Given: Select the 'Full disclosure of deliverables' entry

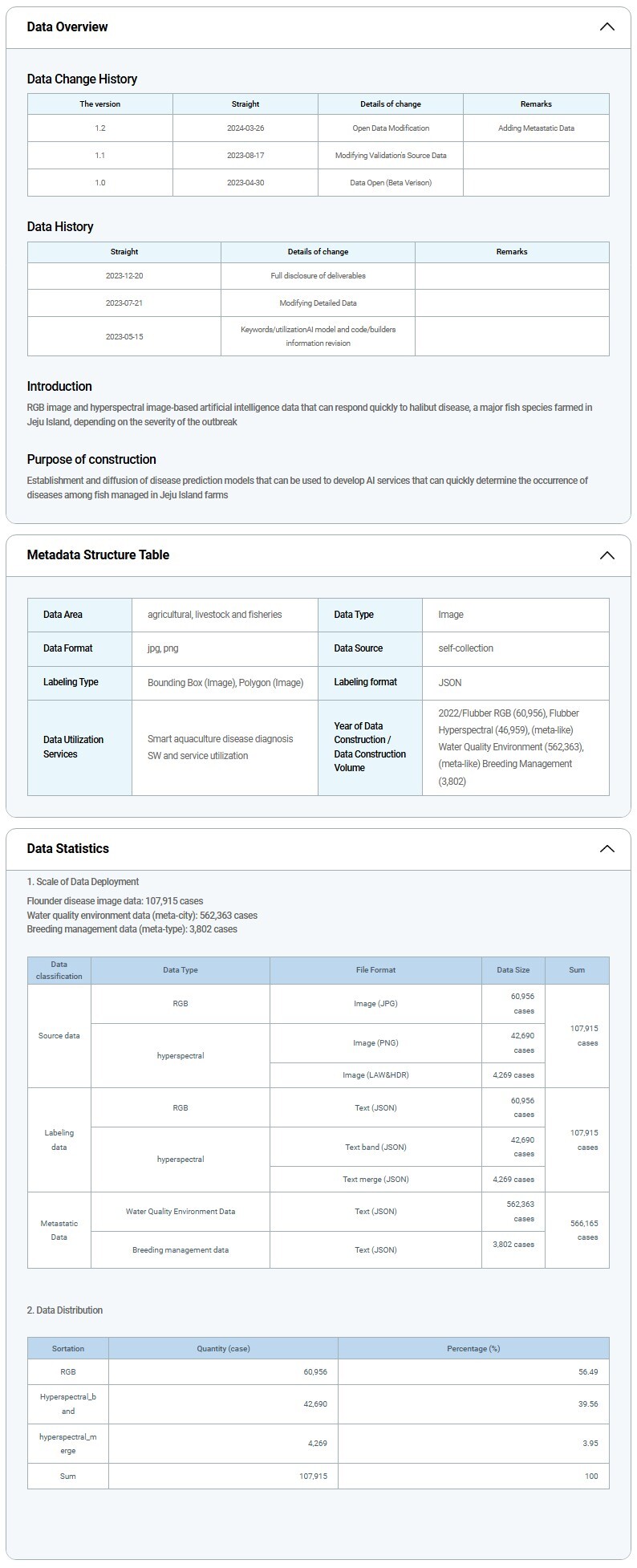Looking at the screenshot, I should 318,276.
